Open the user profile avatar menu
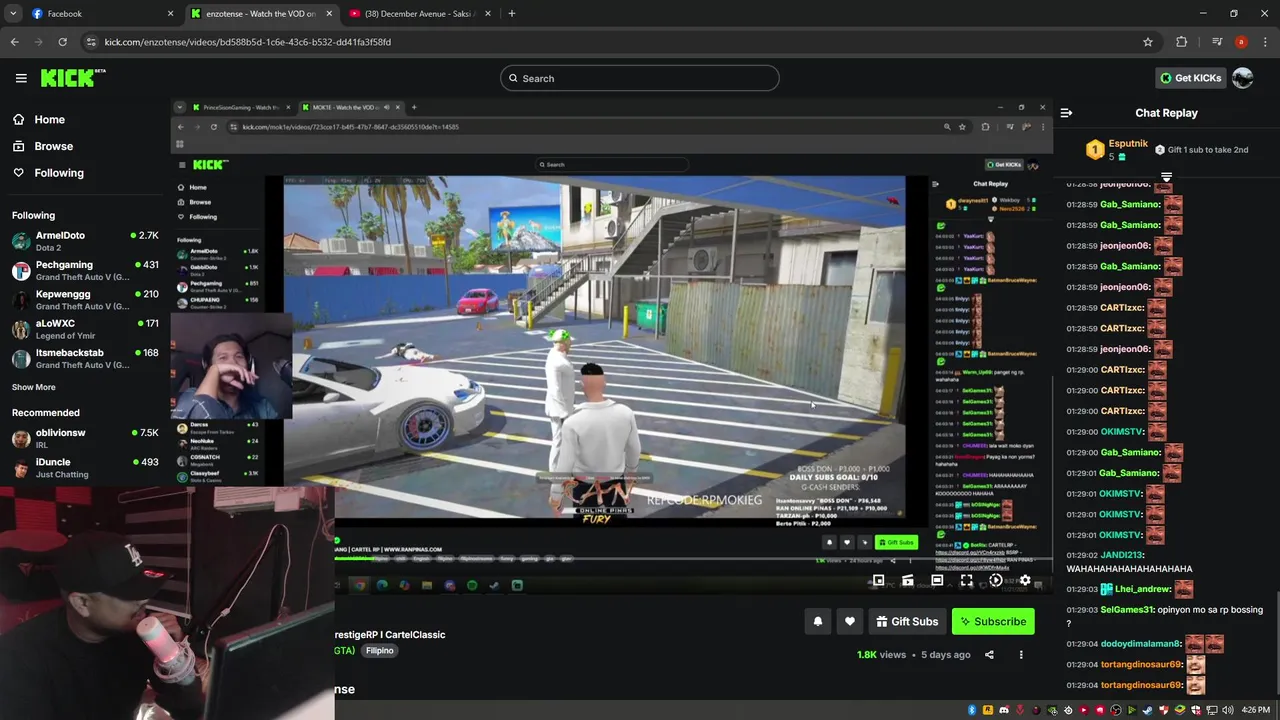The width and height of the screenshot is (1280, 720). coord(1243,78)
